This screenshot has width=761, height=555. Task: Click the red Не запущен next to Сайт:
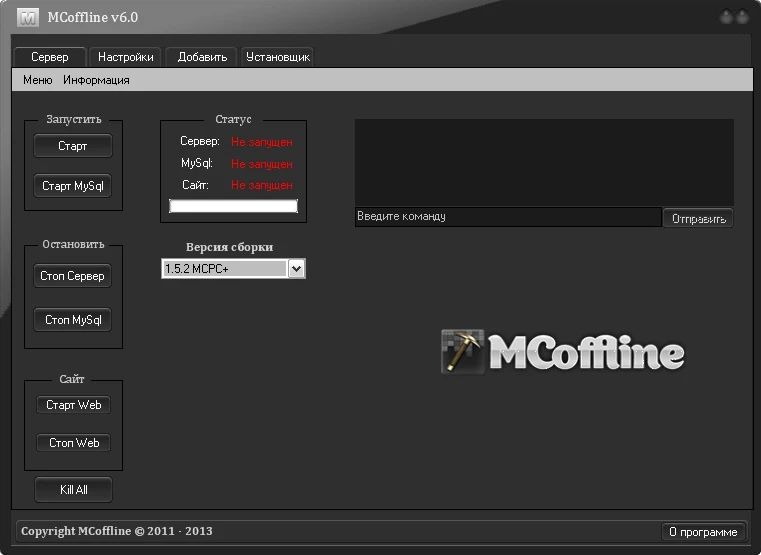coord(262,185)
